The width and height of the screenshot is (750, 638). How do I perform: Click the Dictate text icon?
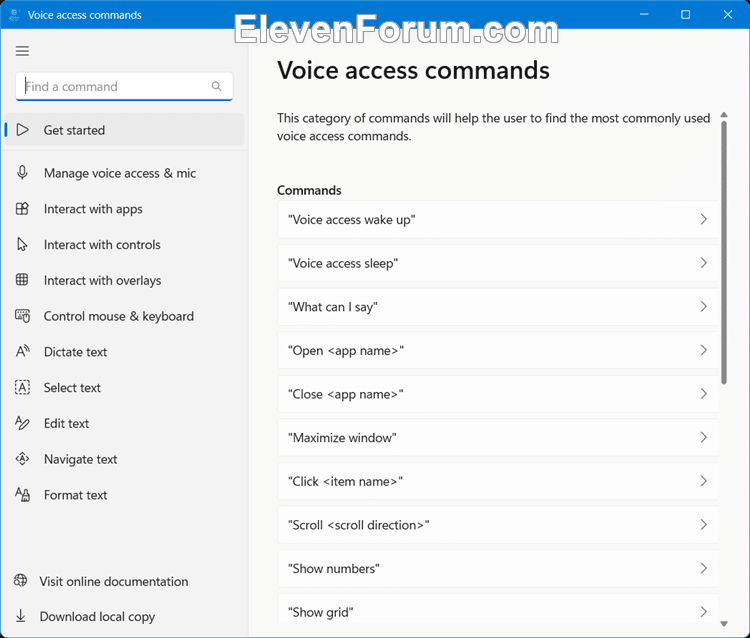(x=22, y=352)
